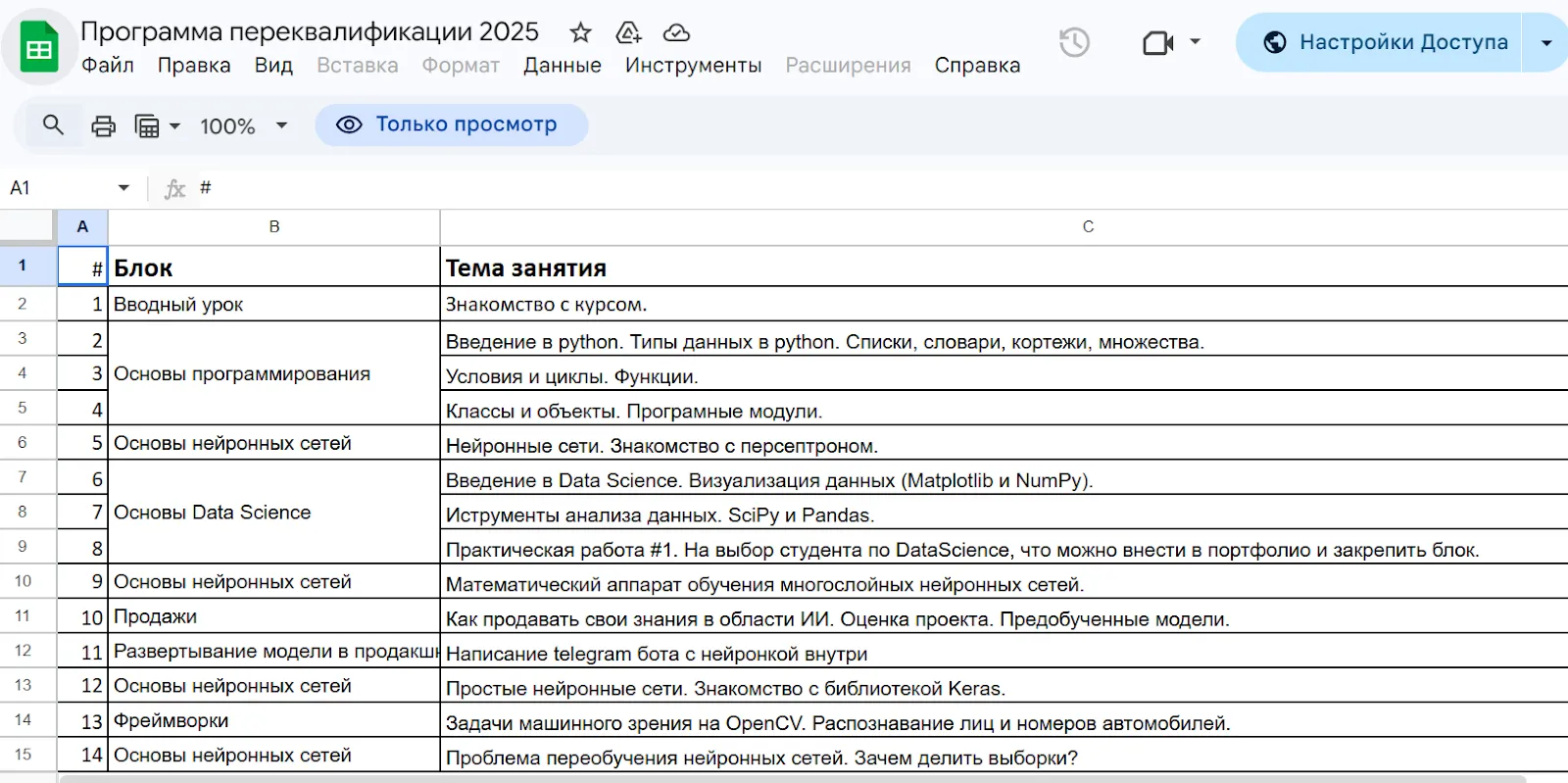The width and height of the screenshot is (1568, 783).
Task: Expand the filter views dropdown arrow
Action: click(x=175, y=126)
